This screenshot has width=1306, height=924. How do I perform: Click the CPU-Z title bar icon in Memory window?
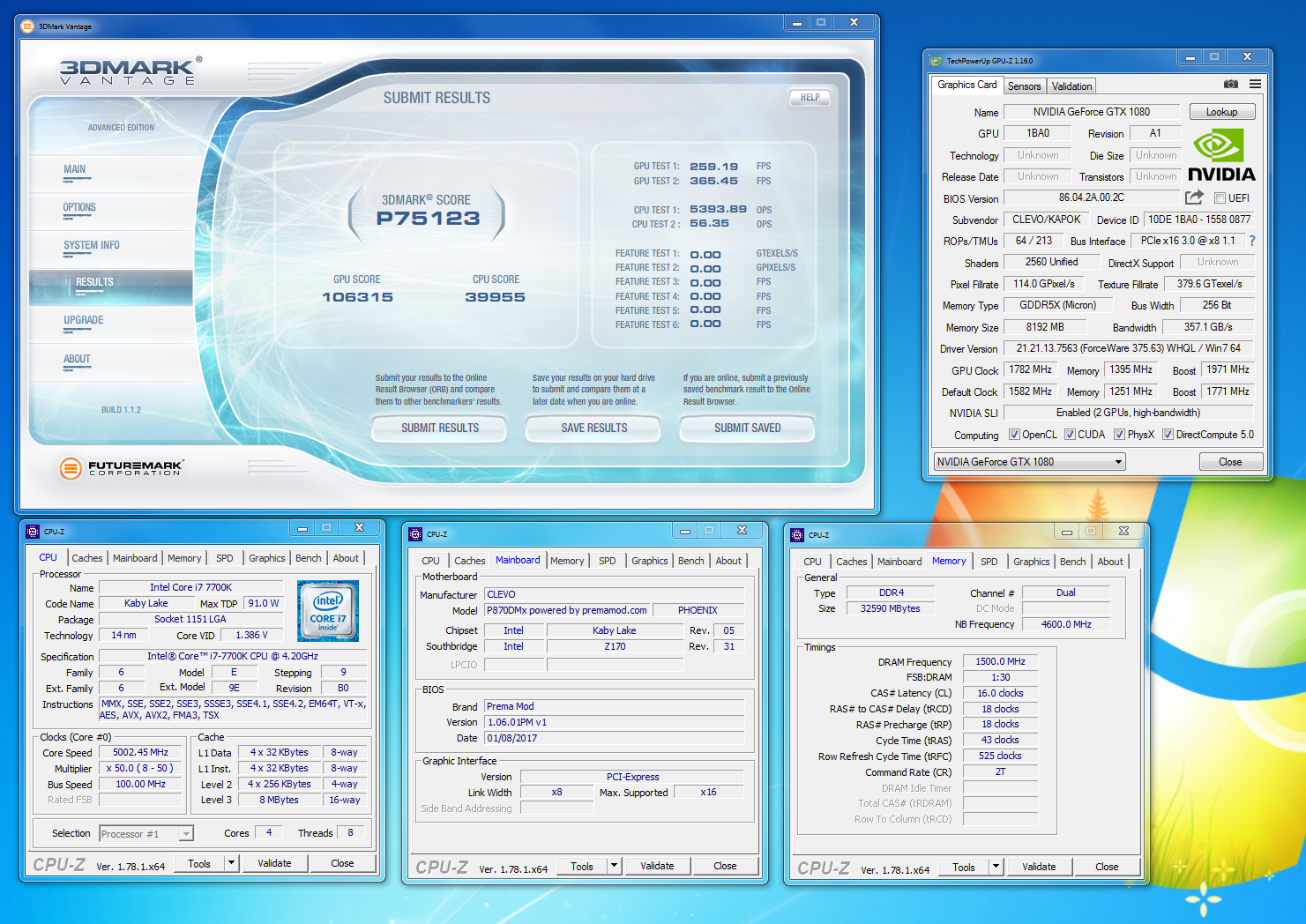click(x=797, y=534)
